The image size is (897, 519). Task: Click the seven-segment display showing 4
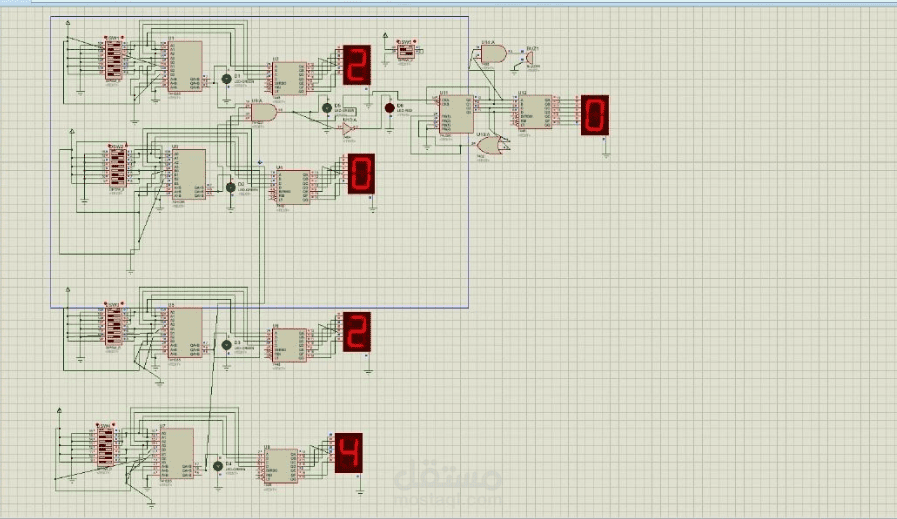(349, 453)
